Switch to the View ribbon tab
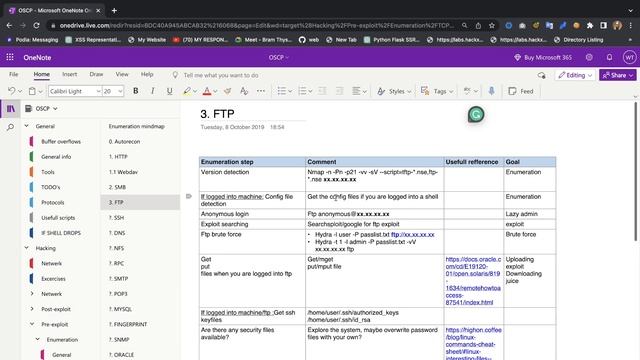Screen dimensions: 640x360 (122, 74)
